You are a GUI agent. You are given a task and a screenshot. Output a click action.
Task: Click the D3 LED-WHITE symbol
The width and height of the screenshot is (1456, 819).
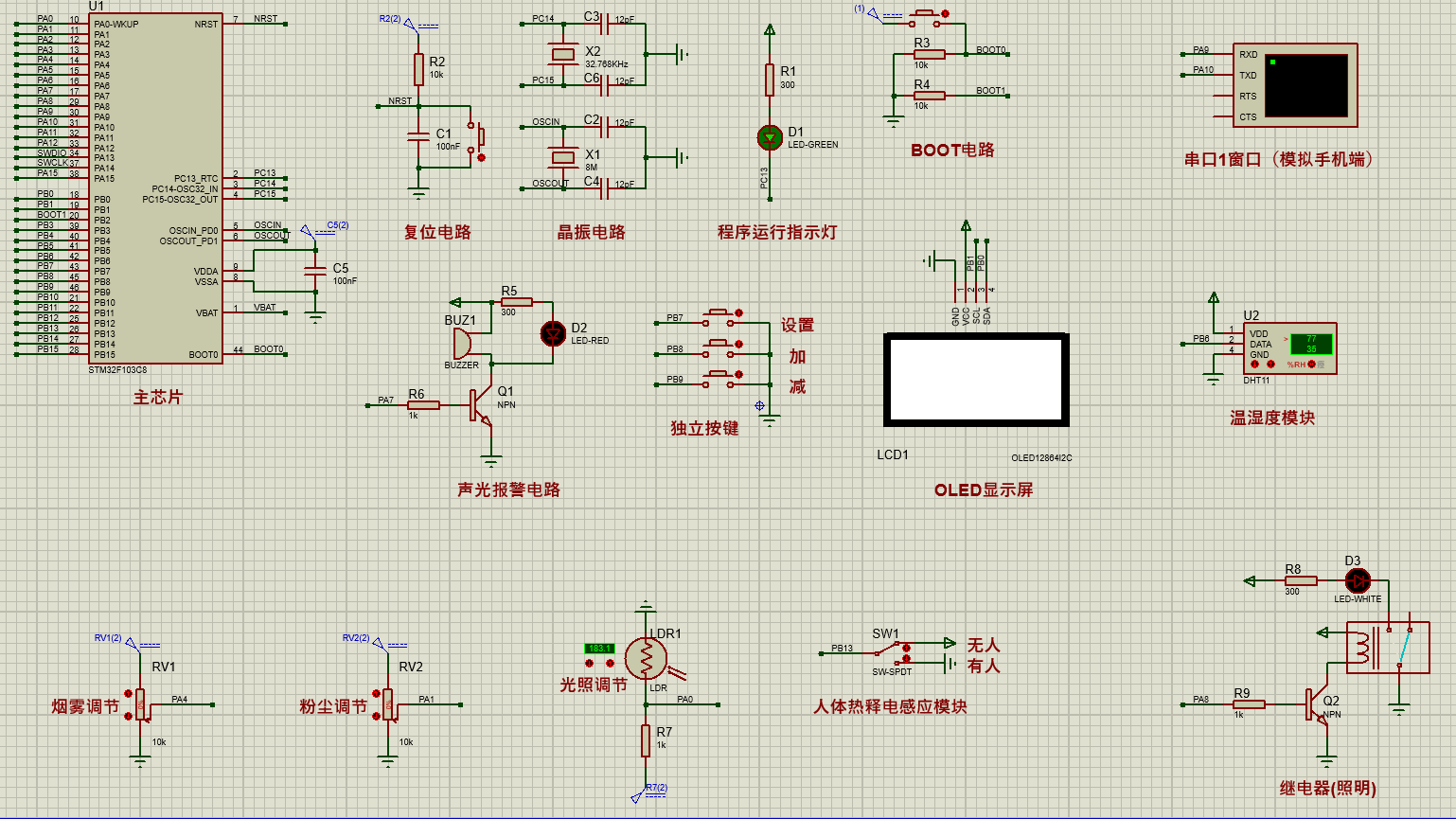pyautogui.click(x=1358, y=580)
